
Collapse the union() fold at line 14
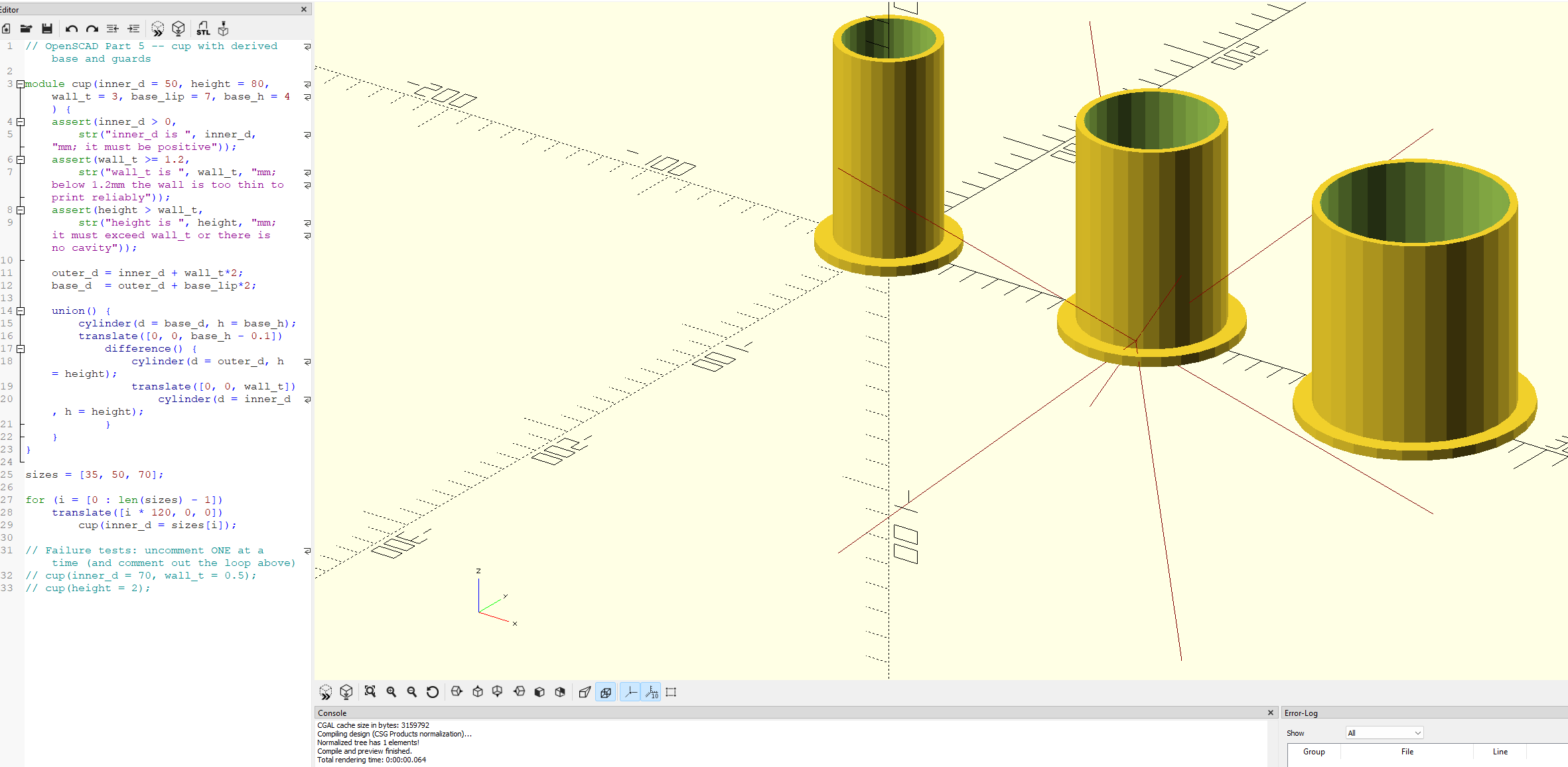(x=21, y=311)
